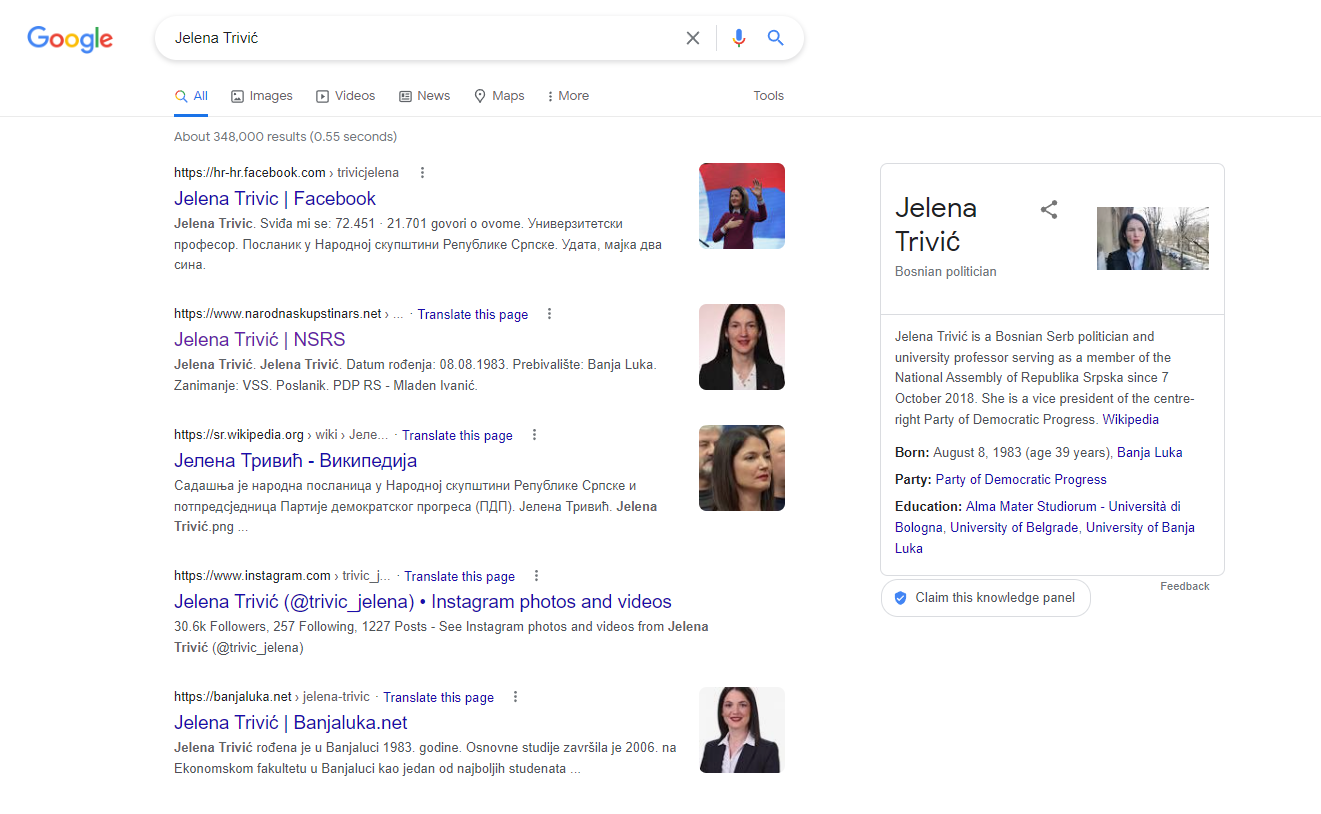Expand the More search options menu
The width and height of the screenshot is (1321, 814).
click(x=568, y=96)
